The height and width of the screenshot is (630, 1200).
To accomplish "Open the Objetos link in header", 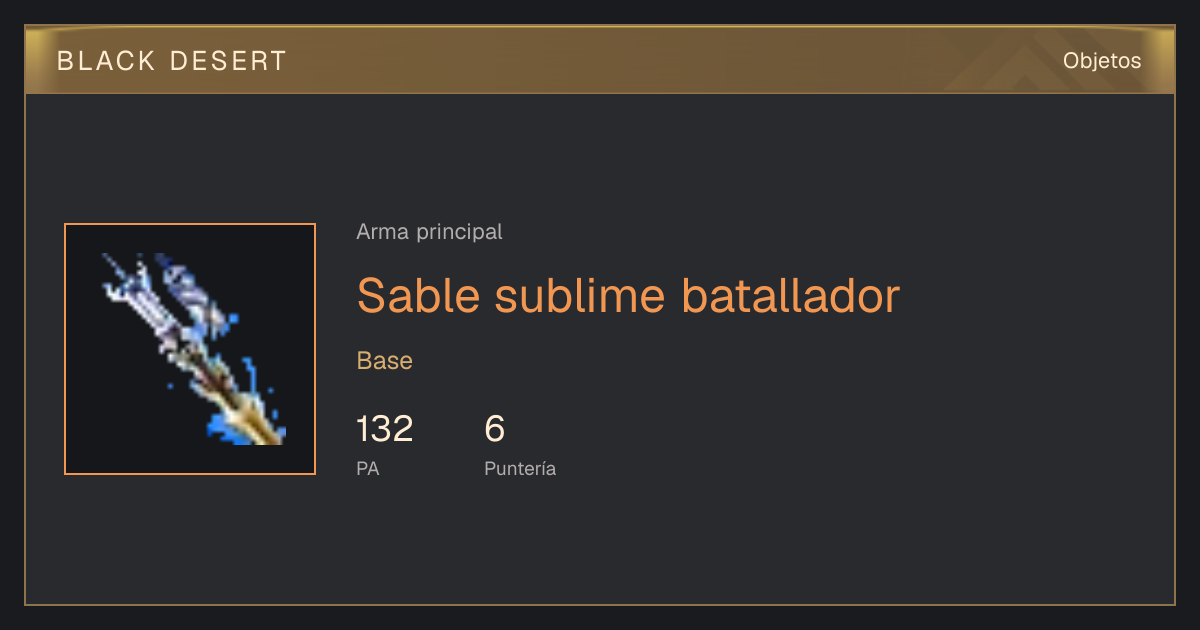I will pos(1102,61).
